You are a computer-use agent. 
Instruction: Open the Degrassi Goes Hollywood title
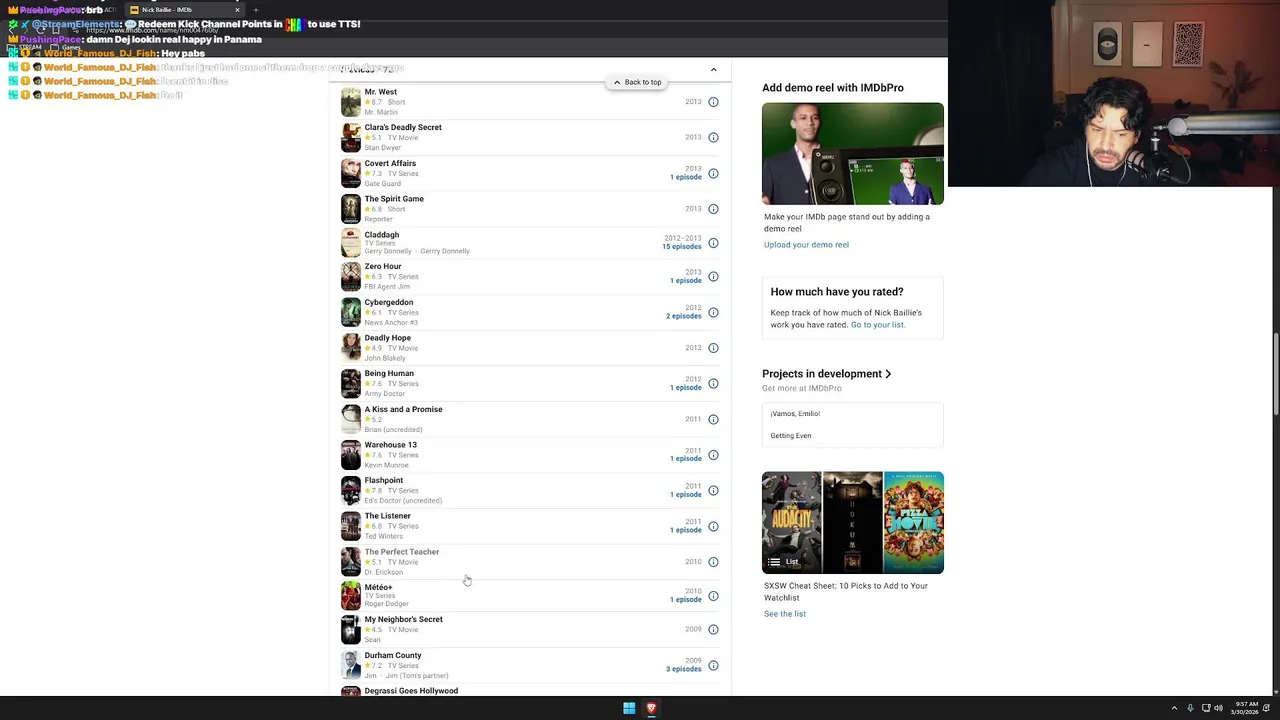coord(411,691)
